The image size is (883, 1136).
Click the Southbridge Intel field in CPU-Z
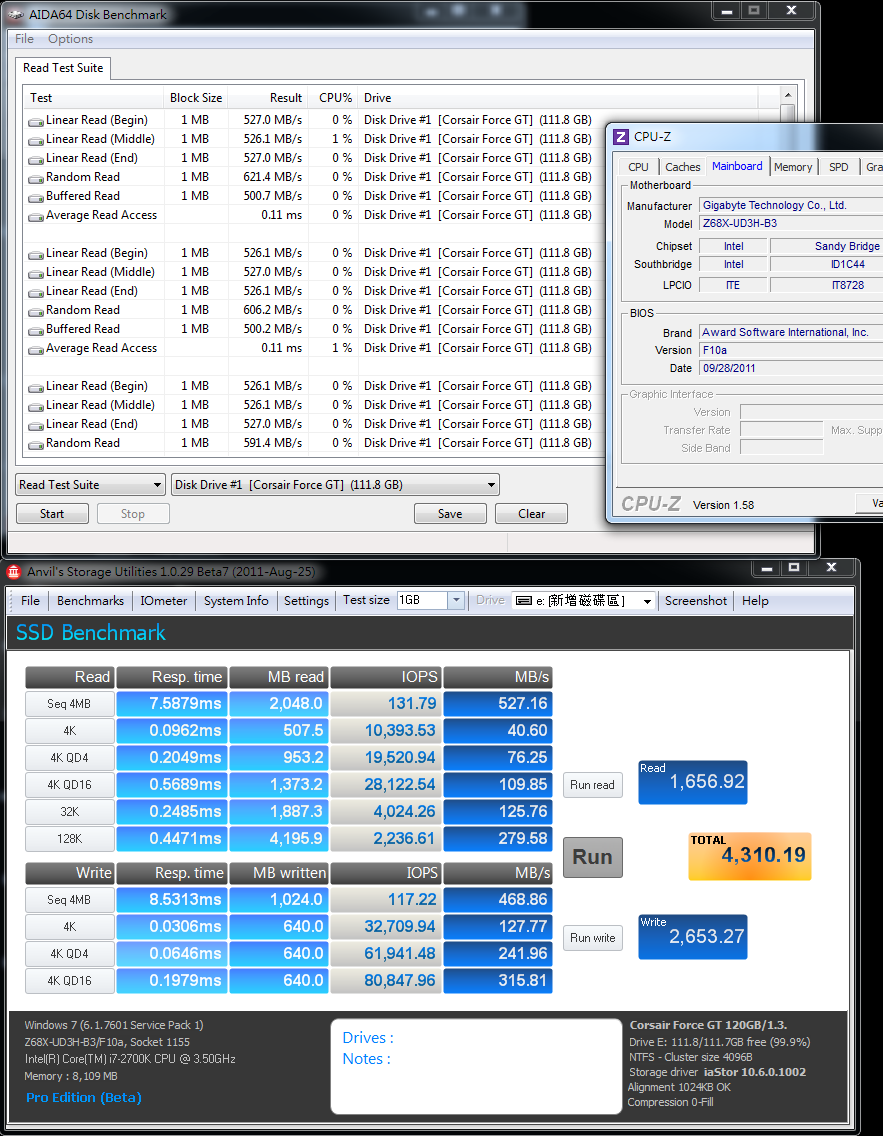tap(733, 264)
